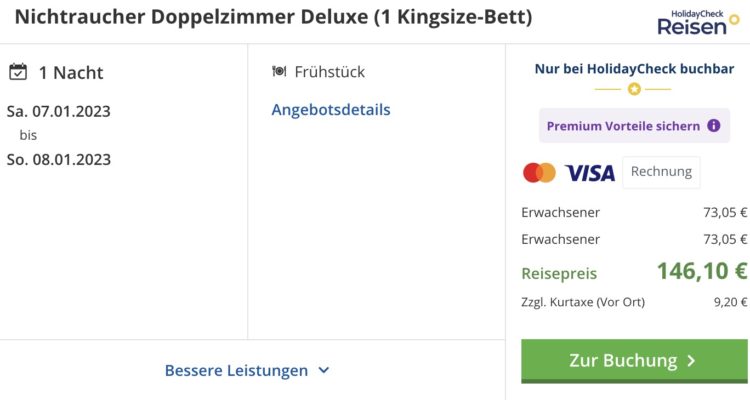Viewport: 750px width, 400px height.
Task: Click the calendar icon beside 1 Nacht
Action: coord(18,72)
